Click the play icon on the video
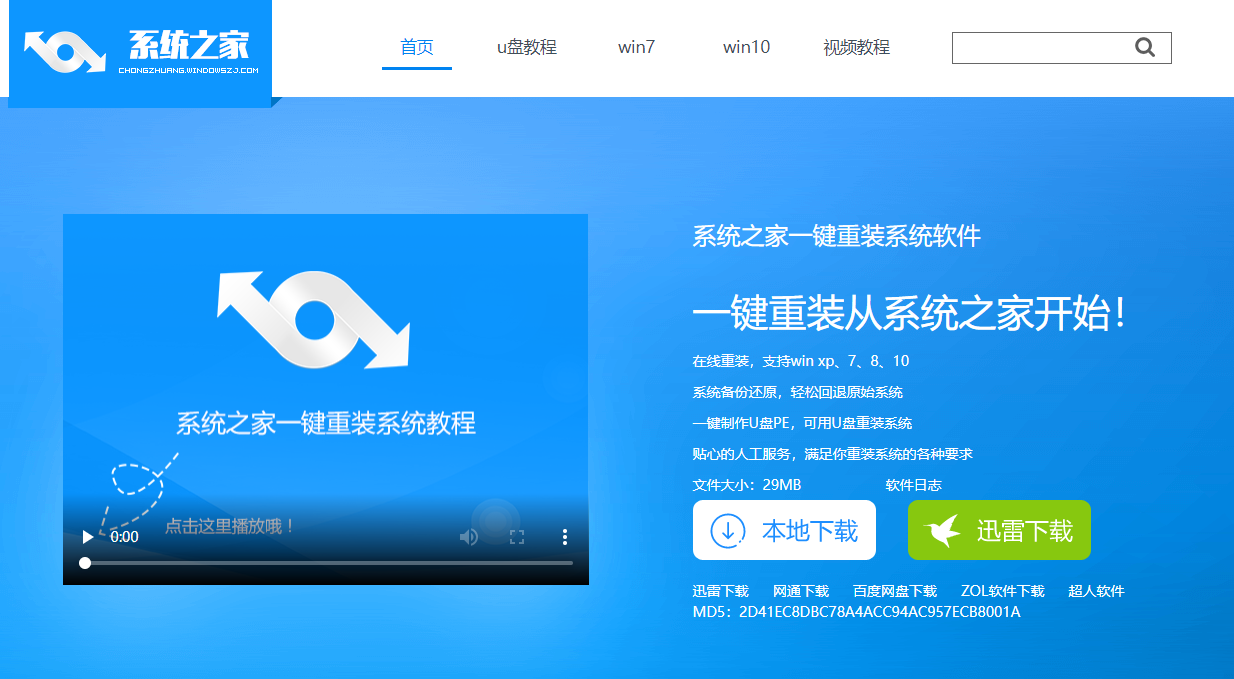This screenshot has height=679, width=1234. [x=87, y=537]
